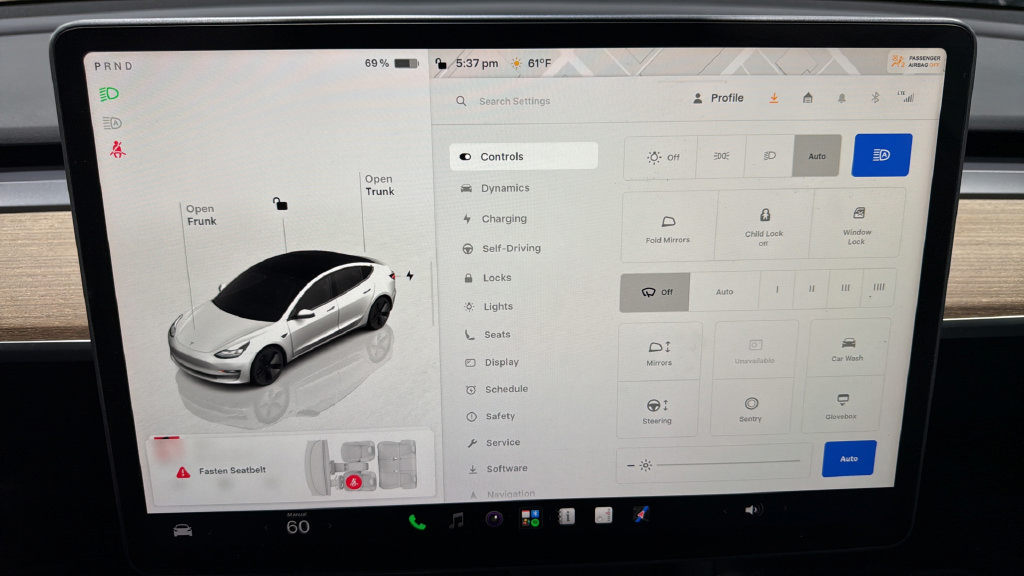Open the Camera app

(x=494, y=519)
